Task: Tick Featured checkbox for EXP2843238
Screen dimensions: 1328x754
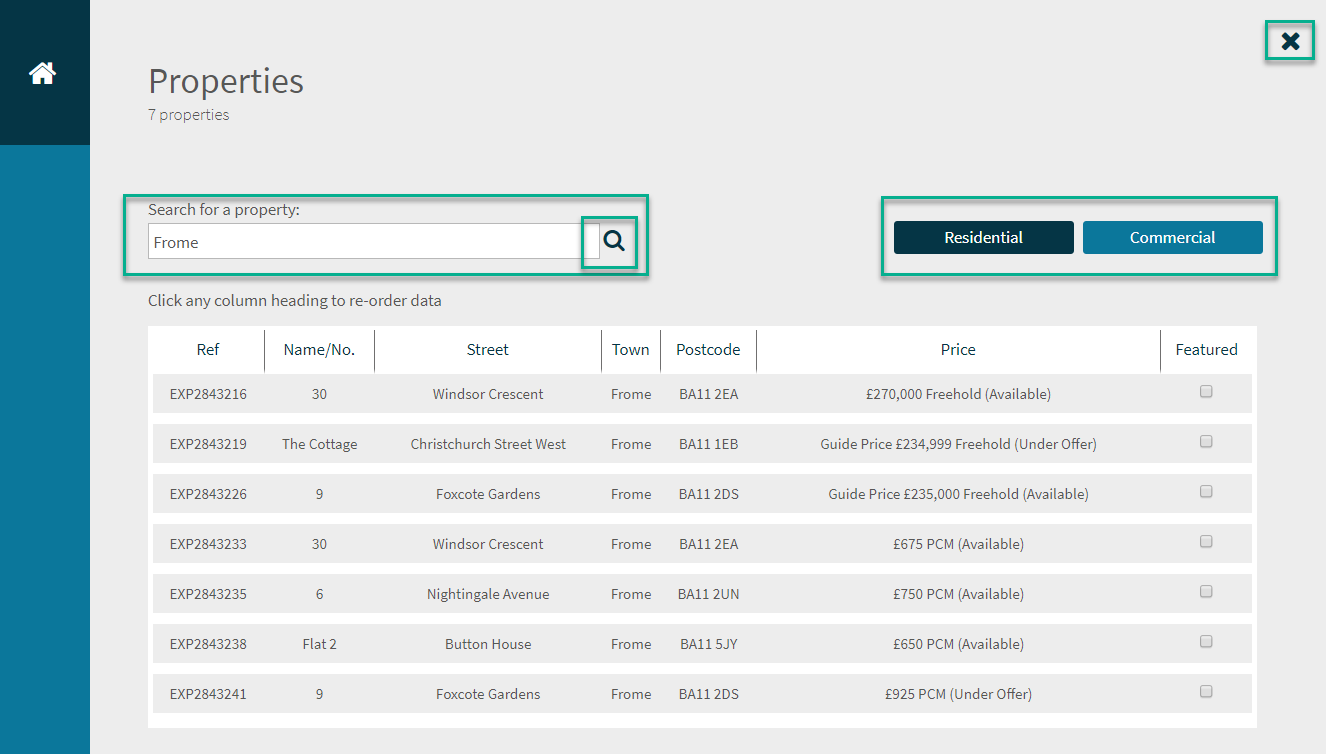Action: [x=1206, y=642]
